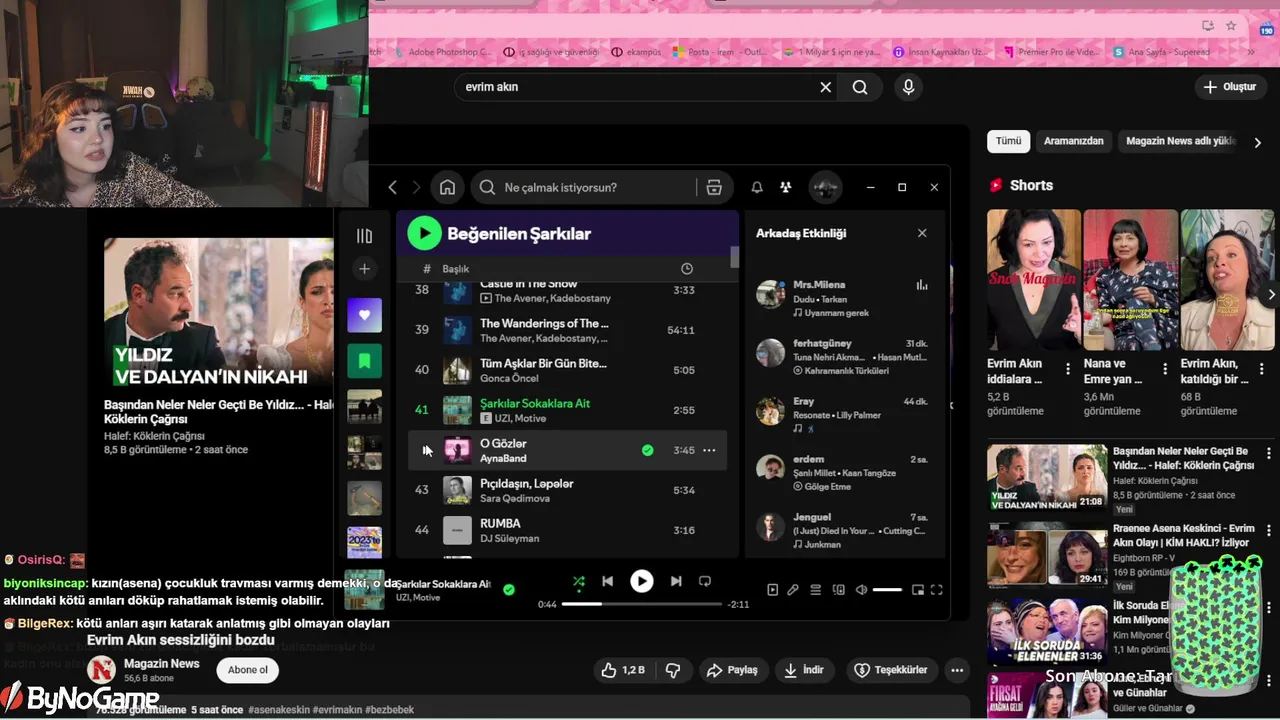Like the YouTube video 1,2 B

point(624,670)
